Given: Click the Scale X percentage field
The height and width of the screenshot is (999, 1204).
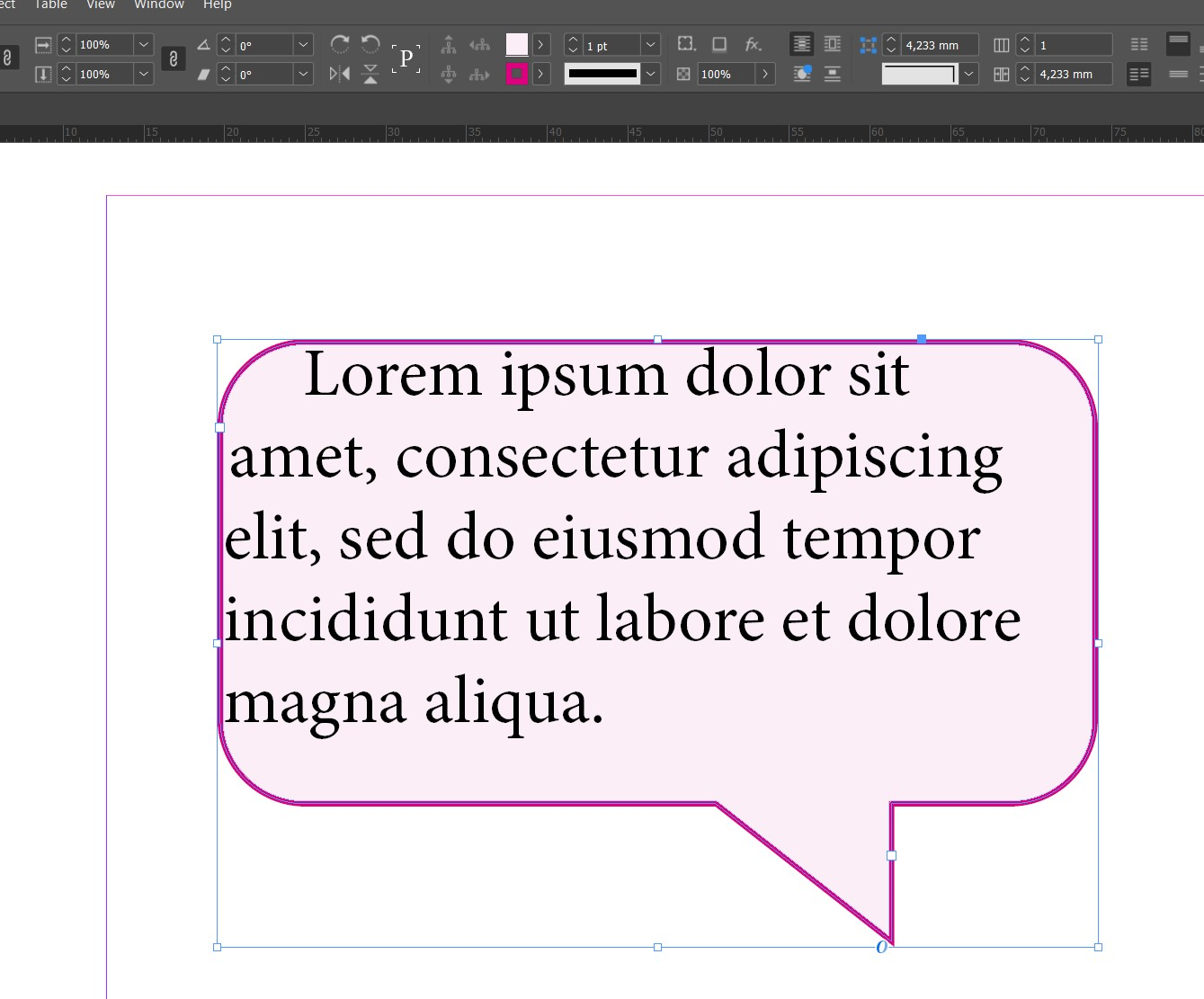Looking at the screenshot, I should 104,45.
